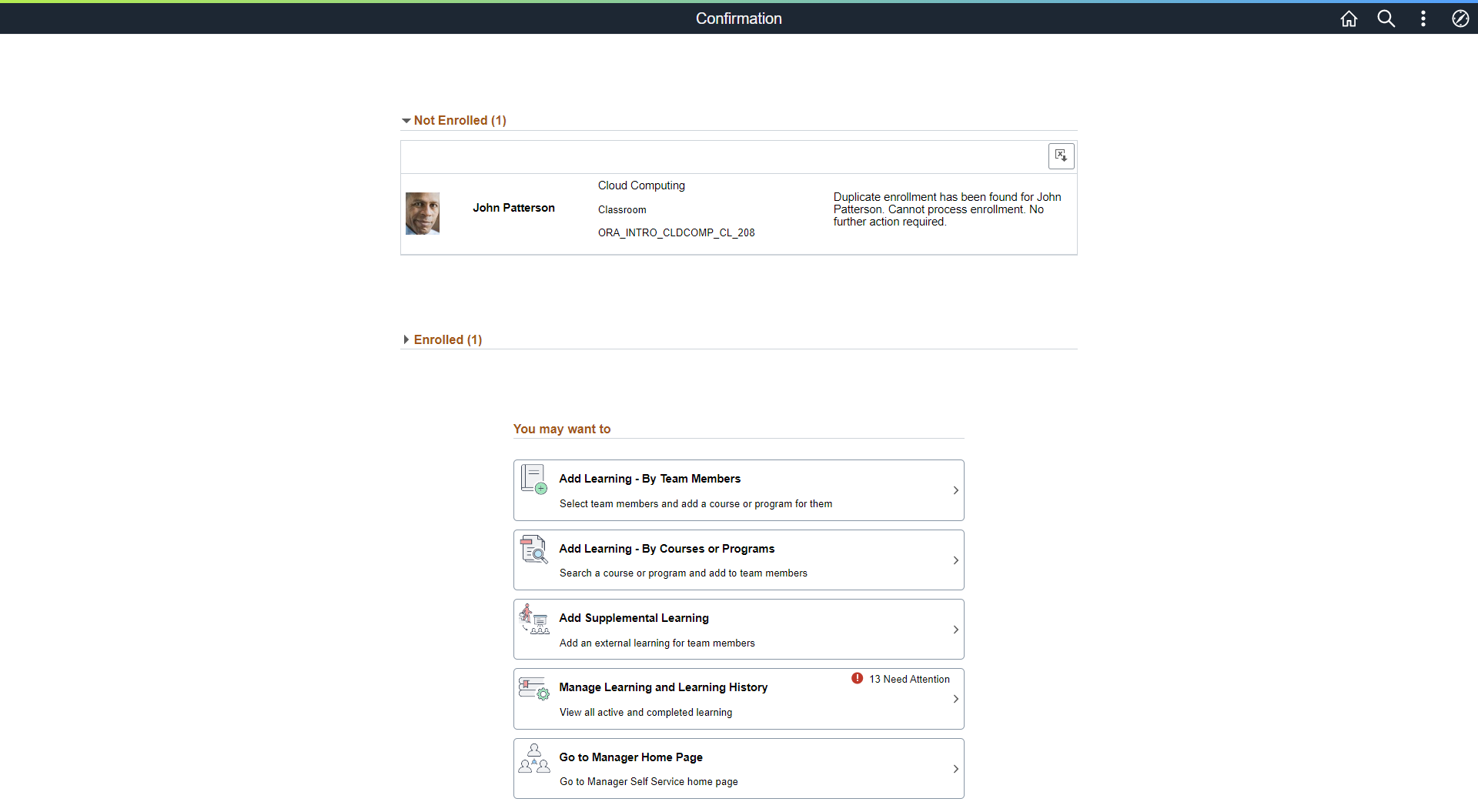
Task: Click the John Patterson name
Action: 513,208
